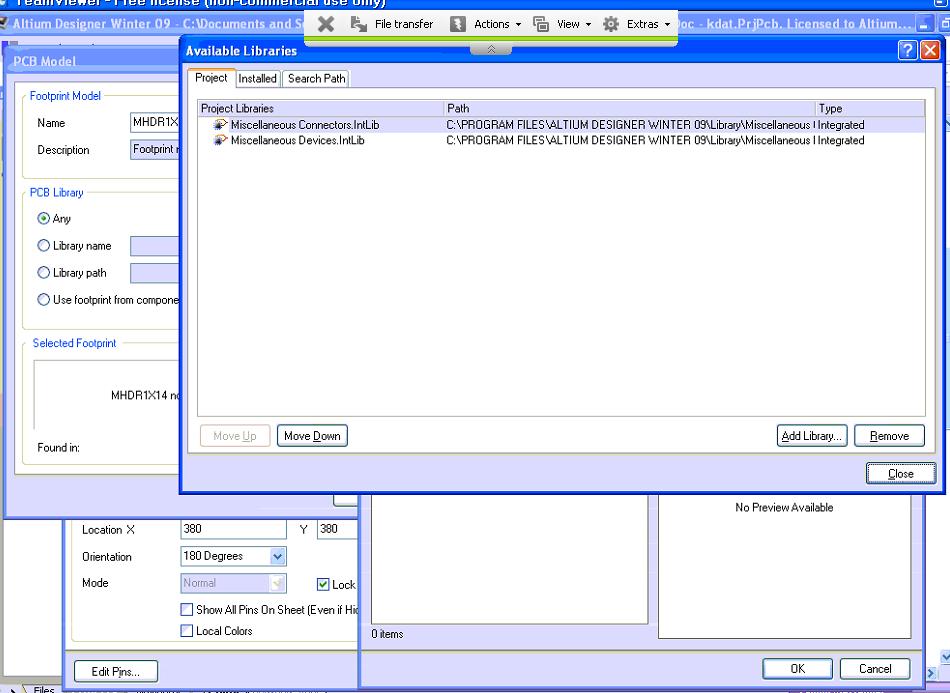The height and width of the screenshot is (693, 950).
Task: Click the Library name text field
Action: 155,246
